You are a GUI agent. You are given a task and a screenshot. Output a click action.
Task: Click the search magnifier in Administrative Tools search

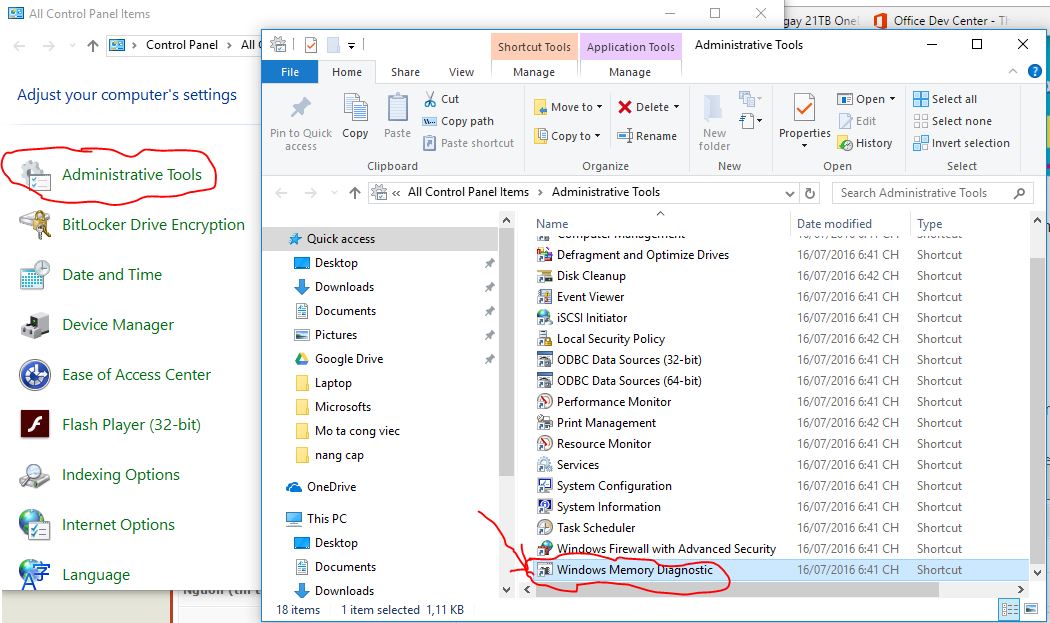point(1019,194)
